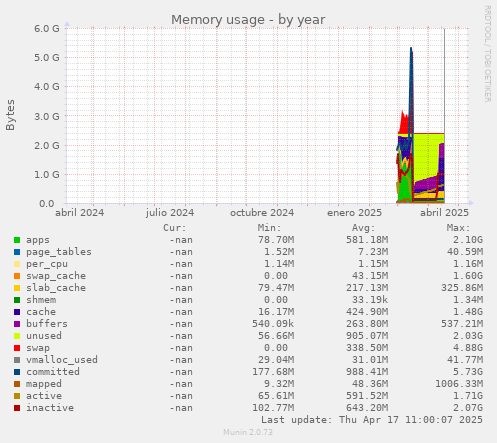
Task: Click the cache max value '1.48G'
Action: (x=468, y=312)
